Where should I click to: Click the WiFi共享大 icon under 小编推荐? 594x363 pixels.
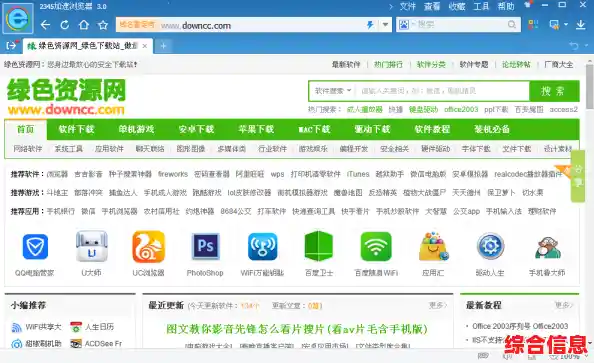click(16, 327)
